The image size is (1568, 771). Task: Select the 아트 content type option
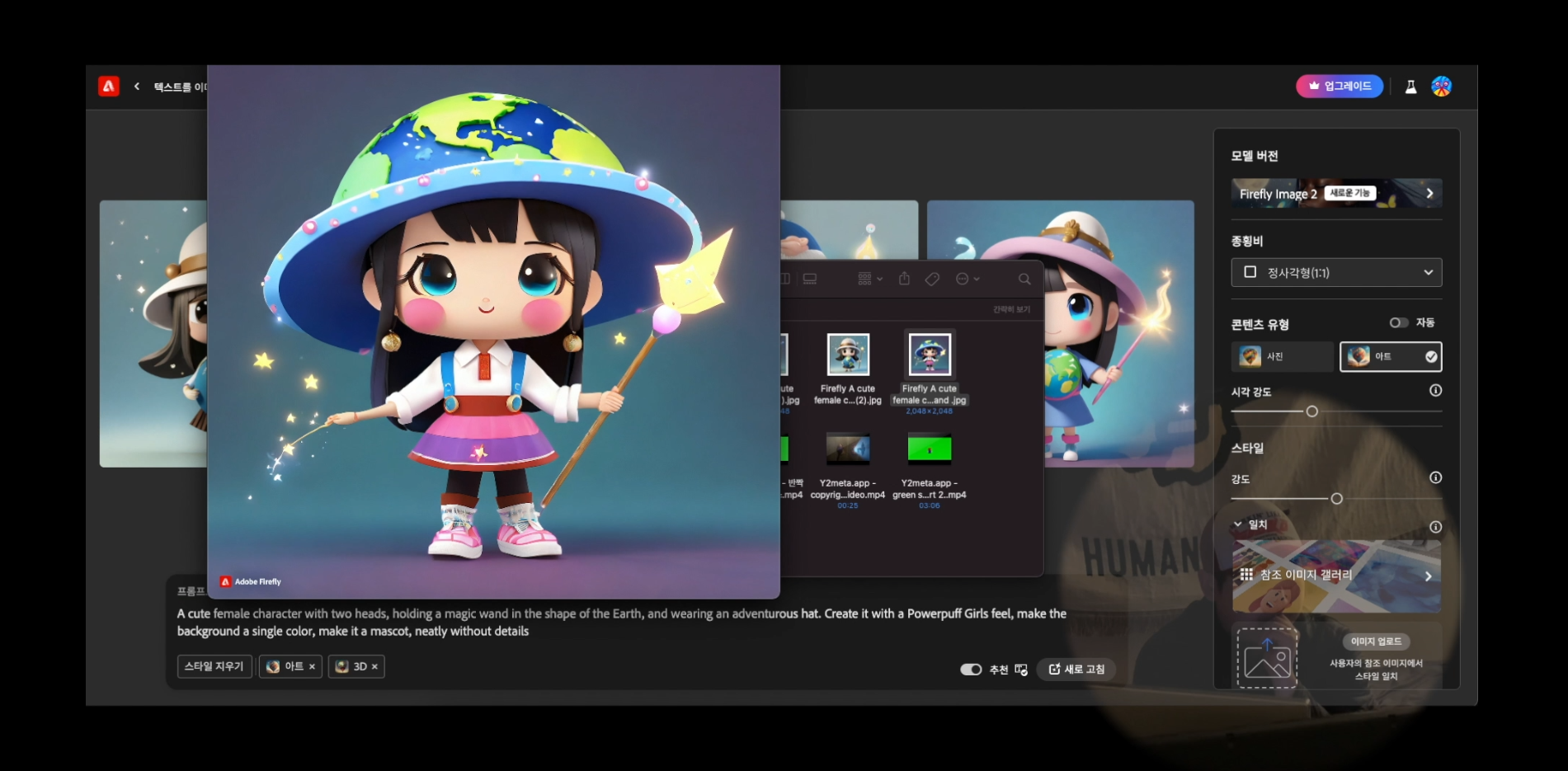point(1390,356)
